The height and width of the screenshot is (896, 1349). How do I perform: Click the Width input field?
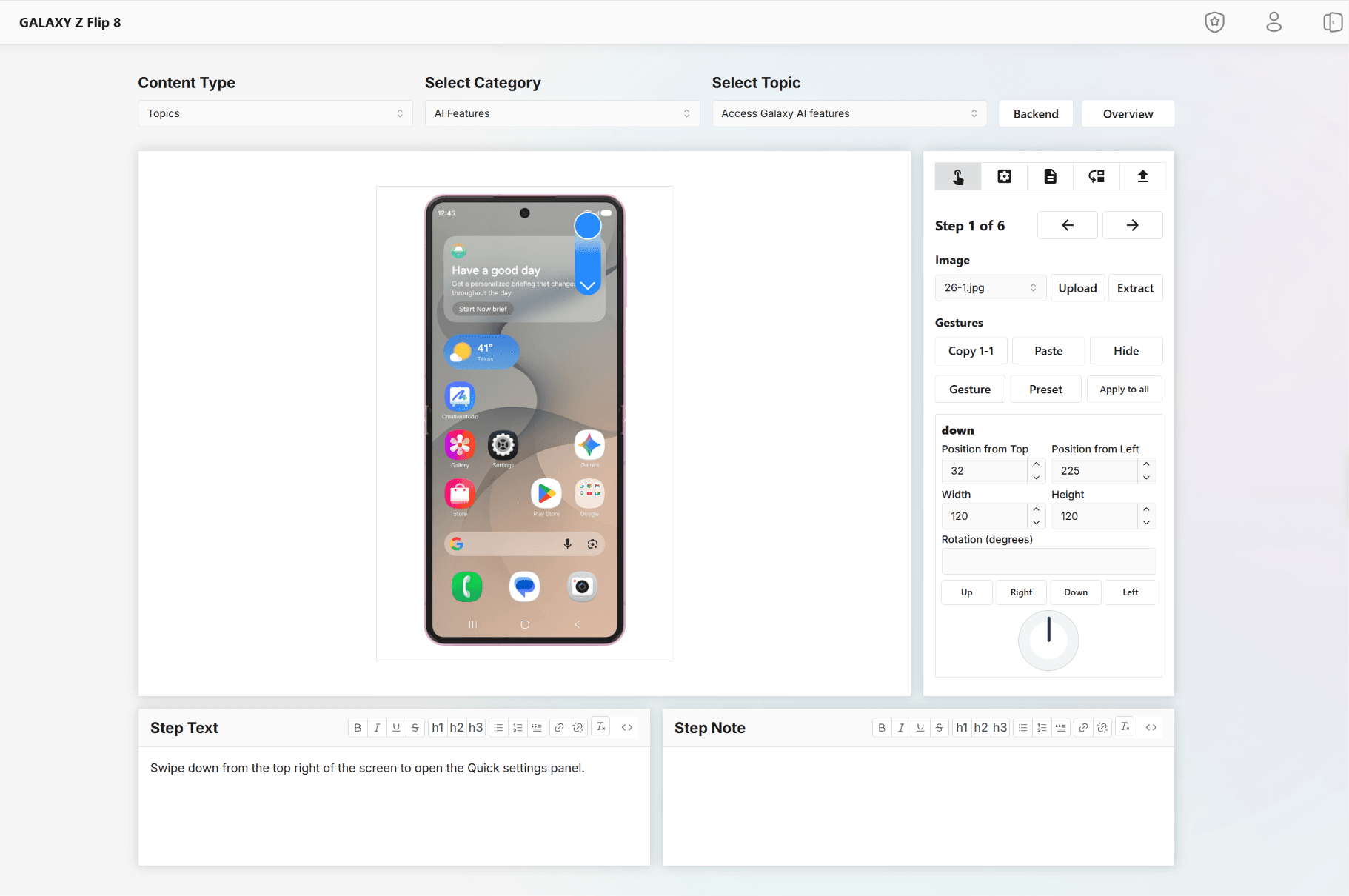tap(985, 516)
